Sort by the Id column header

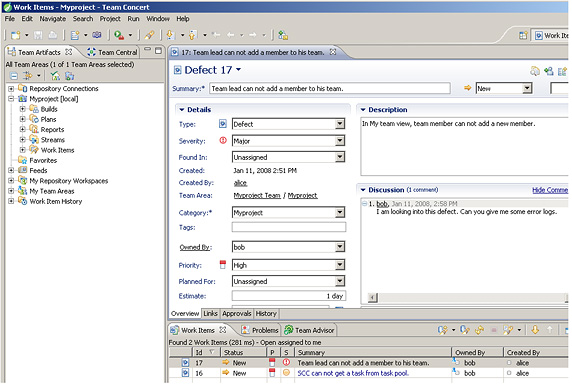[x=206, y=352]
